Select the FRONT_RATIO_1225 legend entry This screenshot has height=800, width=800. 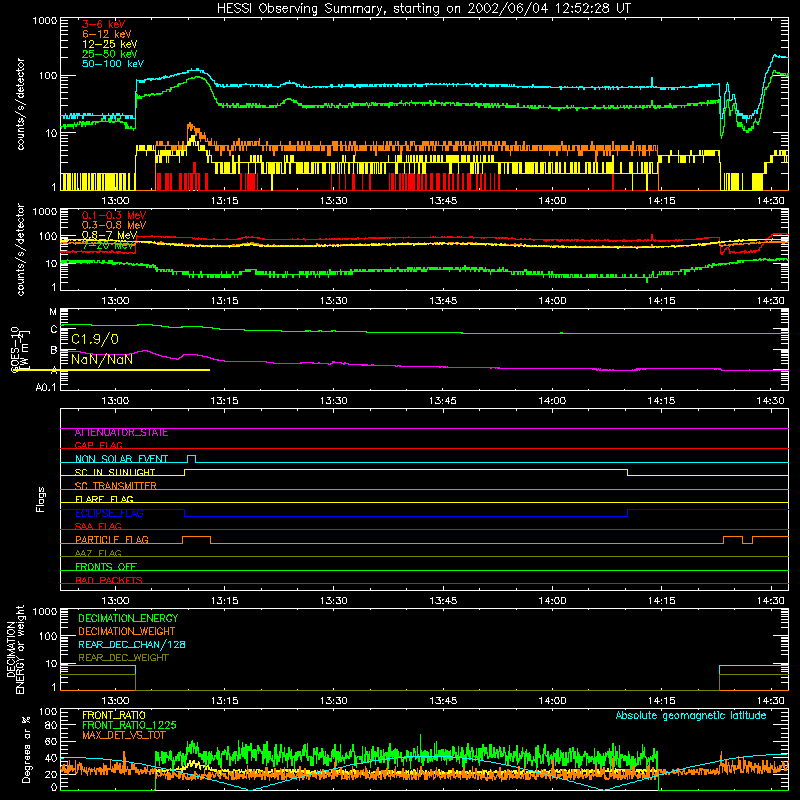pyautogui.click(x=129, y=725)
